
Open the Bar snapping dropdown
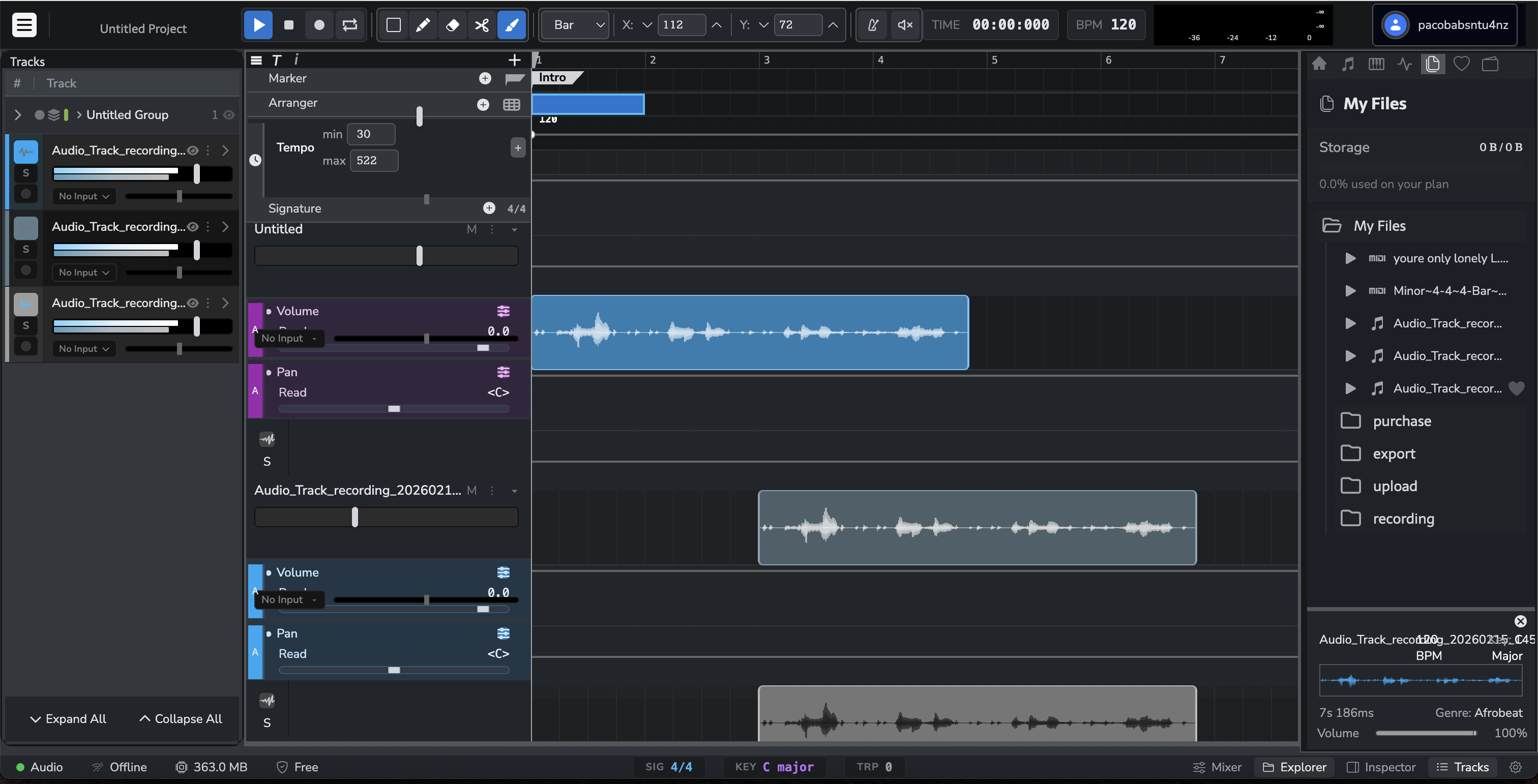(x=574, y=25)
